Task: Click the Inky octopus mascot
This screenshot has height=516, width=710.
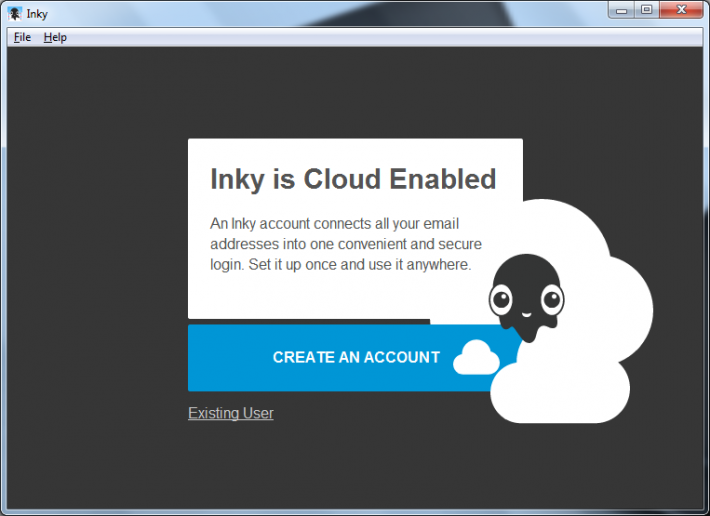Action: click(527, 297)
